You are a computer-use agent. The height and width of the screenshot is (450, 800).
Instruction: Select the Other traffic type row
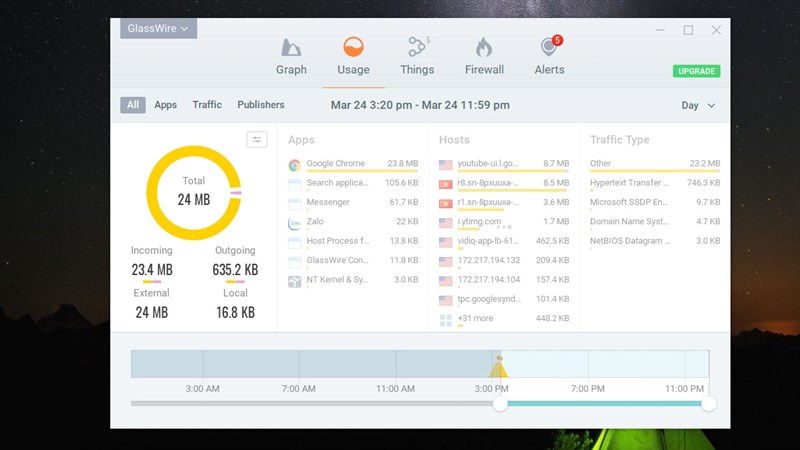tap(655, 164)
